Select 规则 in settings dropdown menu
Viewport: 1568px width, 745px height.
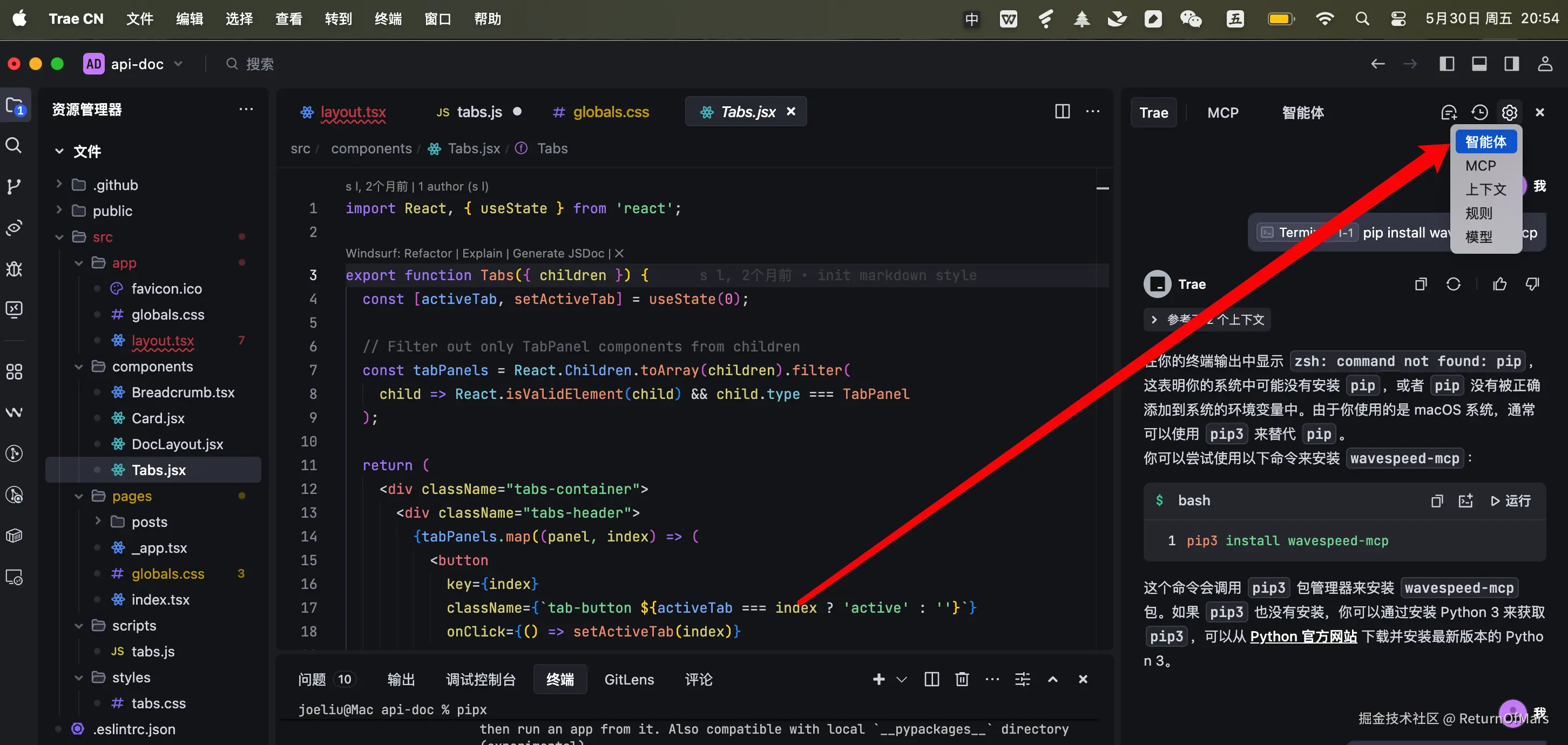coord(1478,213)
